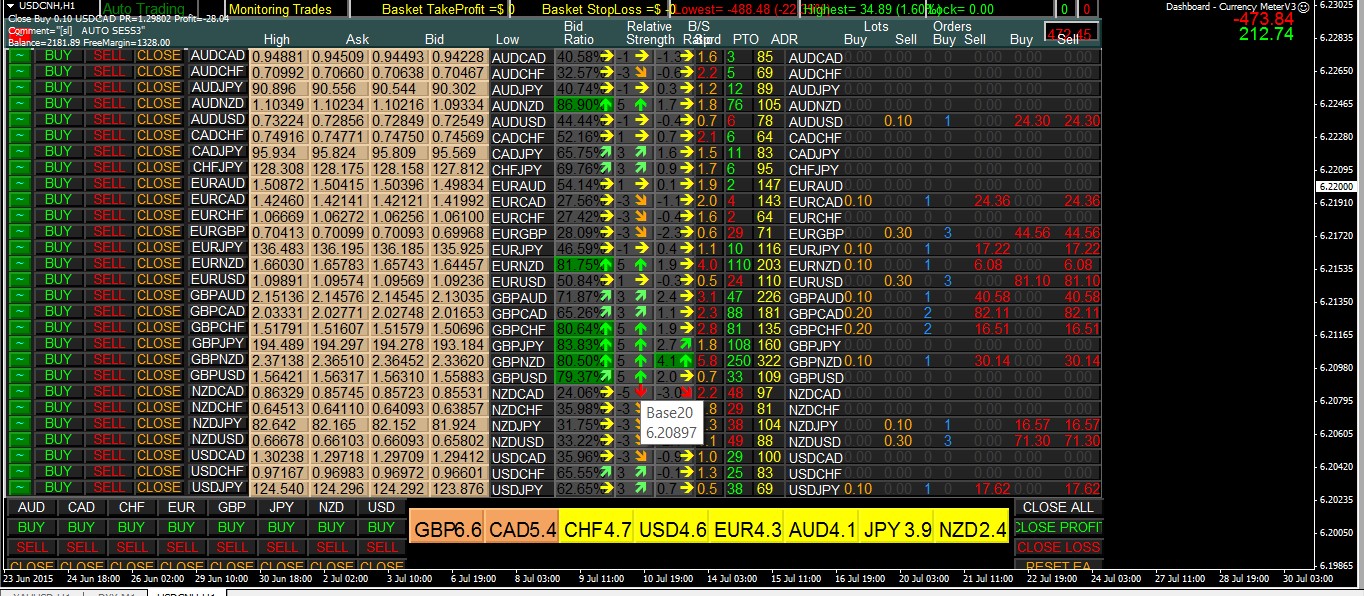The image size is (1364, 596).
Task: Open the GBPJPY chart with its ~ icon
Action: 18,345
